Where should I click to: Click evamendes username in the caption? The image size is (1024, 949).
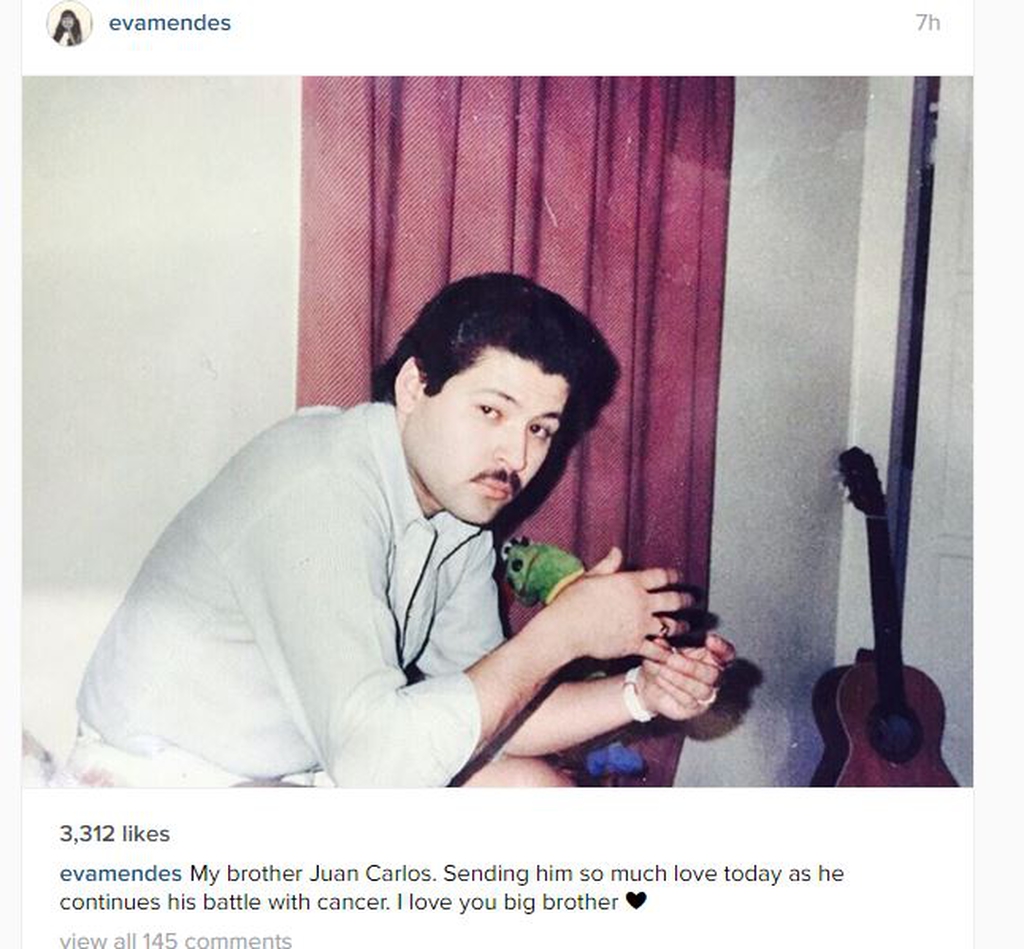(121, 873)
